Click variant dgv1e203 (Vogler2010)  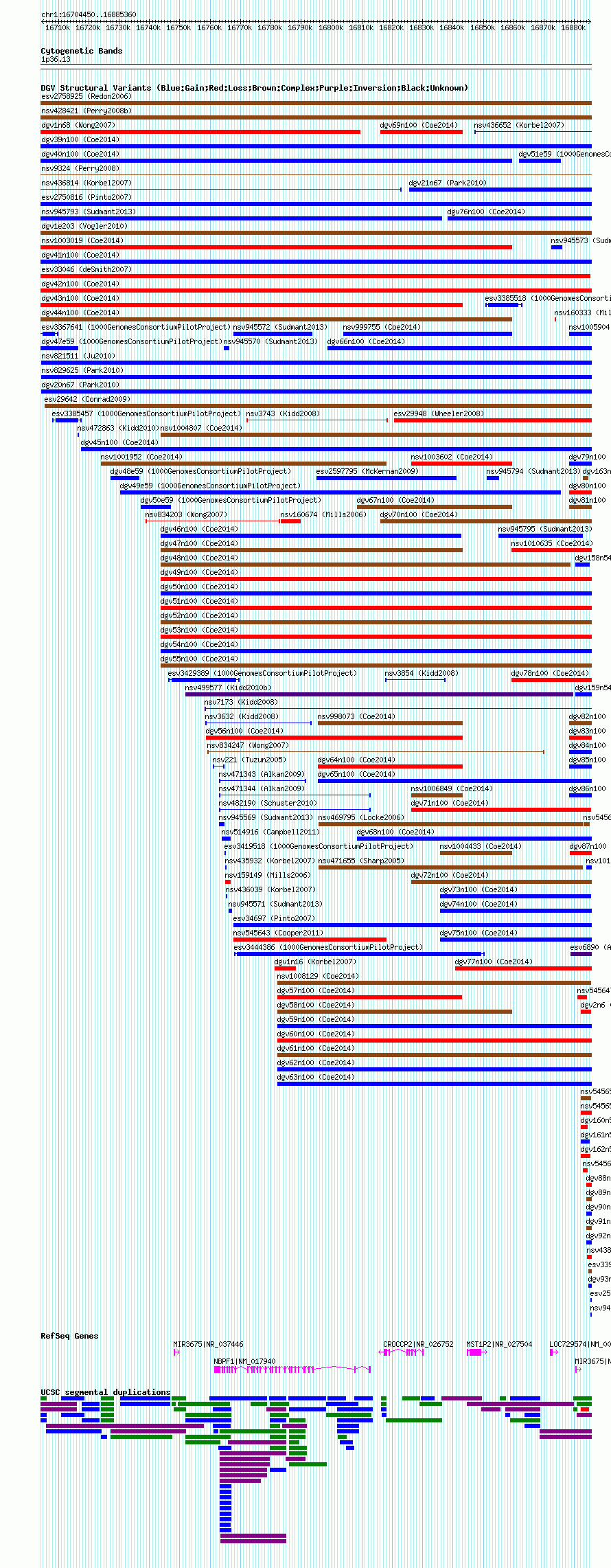point(84,226)
